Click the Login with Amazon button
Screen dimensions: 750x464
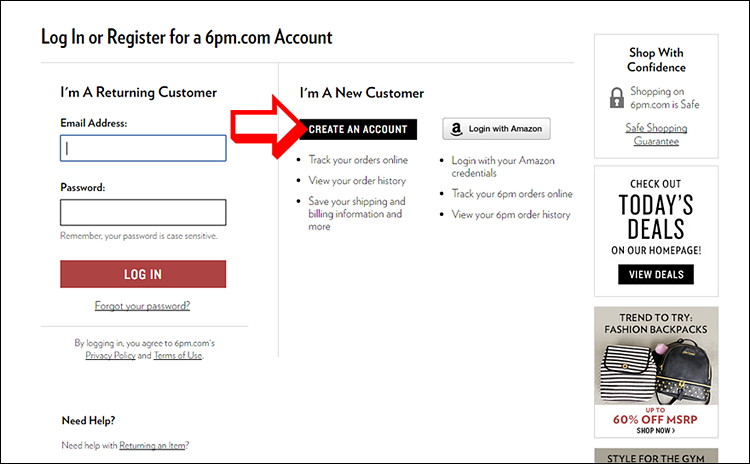tap(496, 129)
